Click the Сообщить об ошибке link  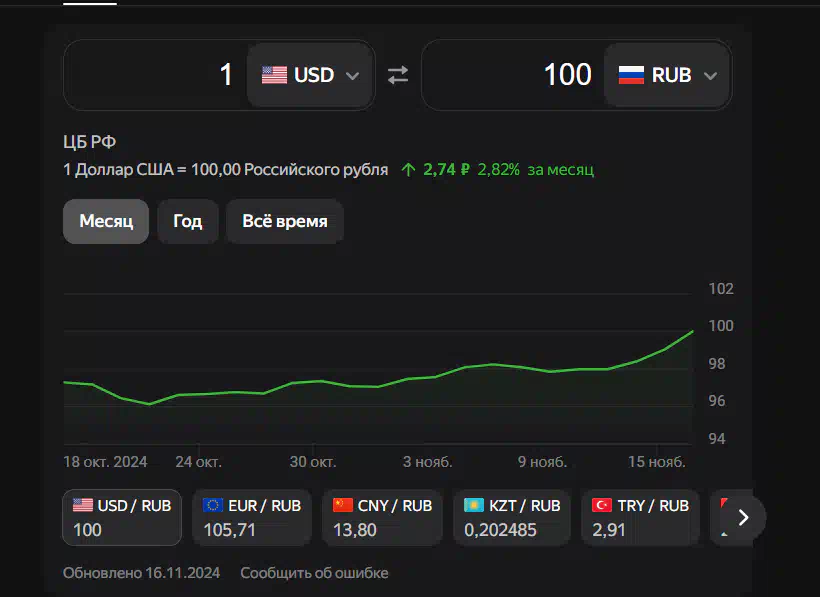(314, 573)
